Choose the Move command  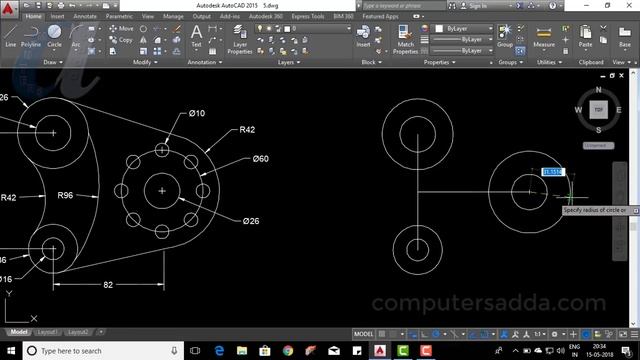pos(121,29)
